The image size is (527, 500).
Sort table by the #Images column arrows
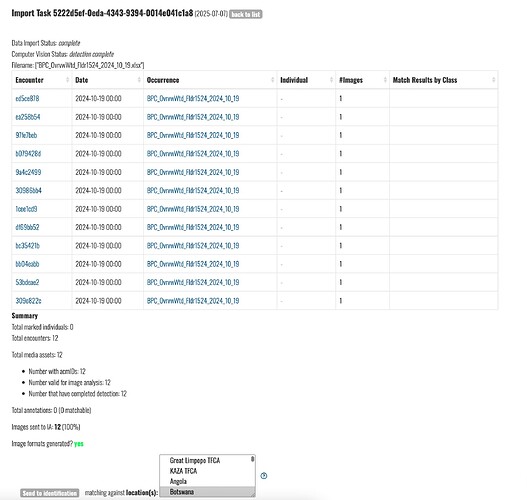pyautogui.click(x=385, y=80)
